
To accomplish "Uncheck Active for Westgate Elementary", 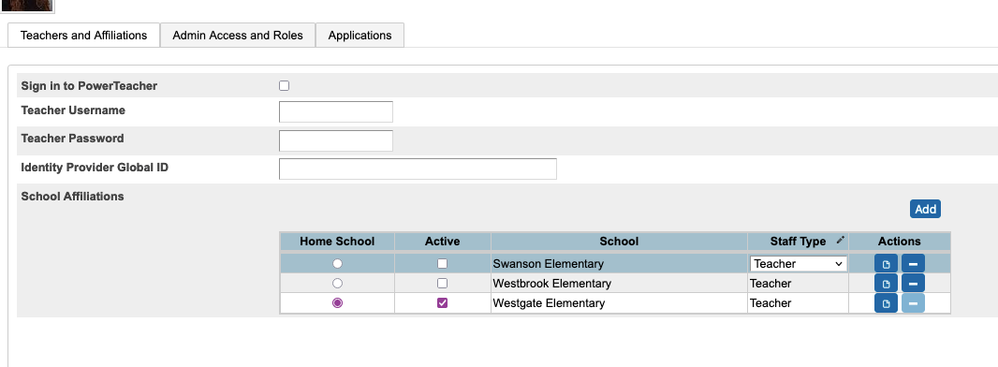I will click(x=442, y=303).
